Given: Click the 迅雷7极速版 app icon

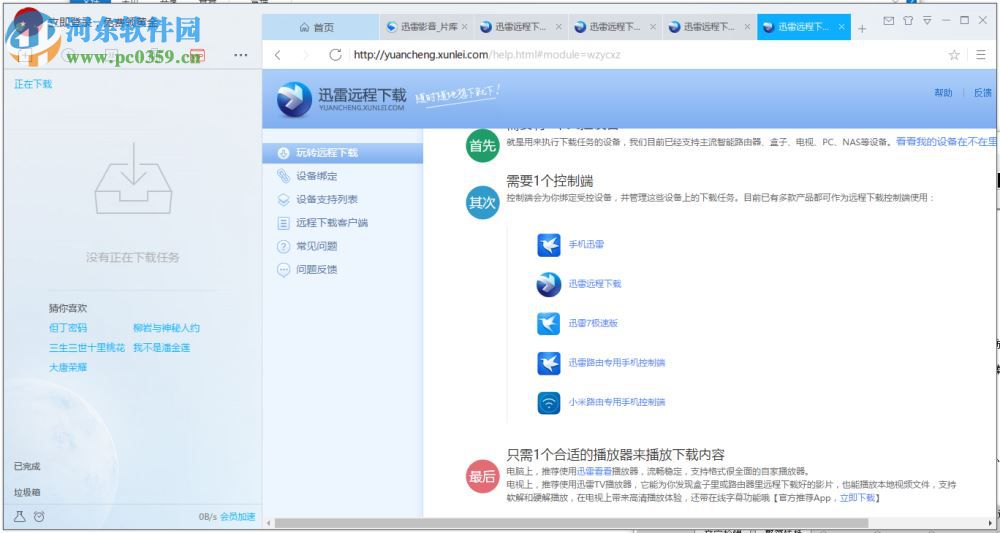Looking at the screenshot, I should 548,324.
